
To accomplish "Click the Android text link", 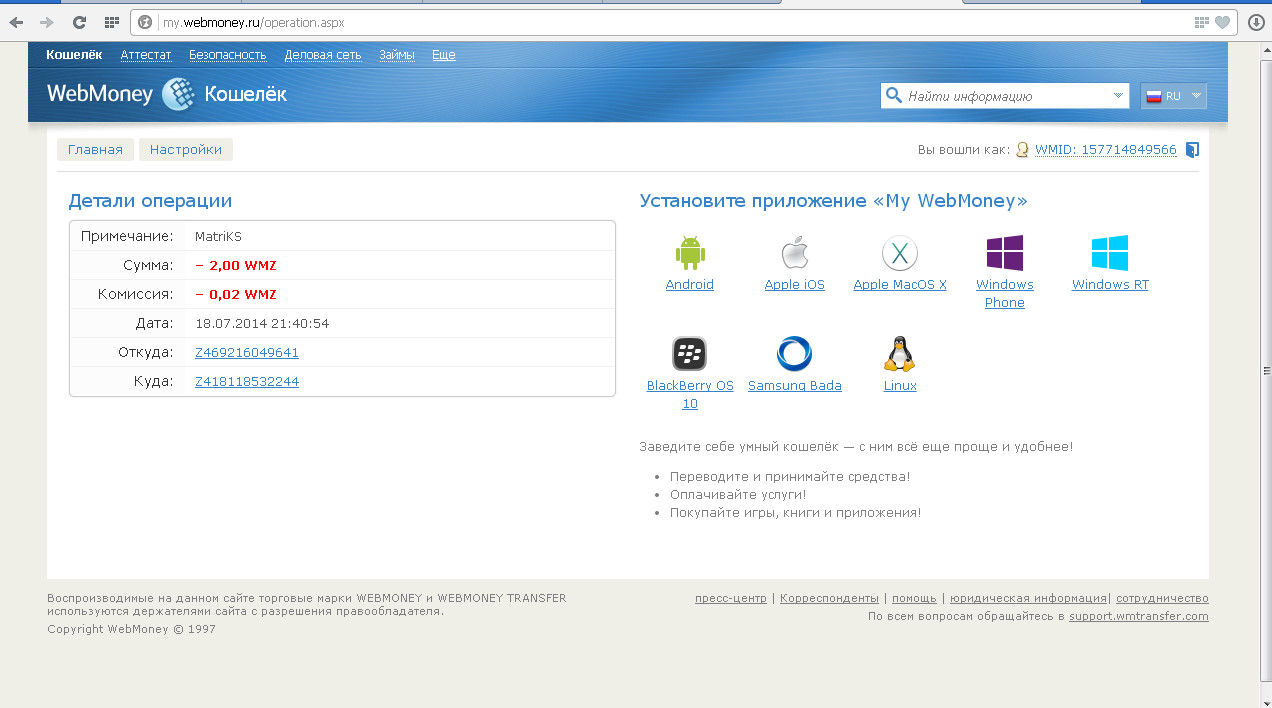I will (690, 285).
